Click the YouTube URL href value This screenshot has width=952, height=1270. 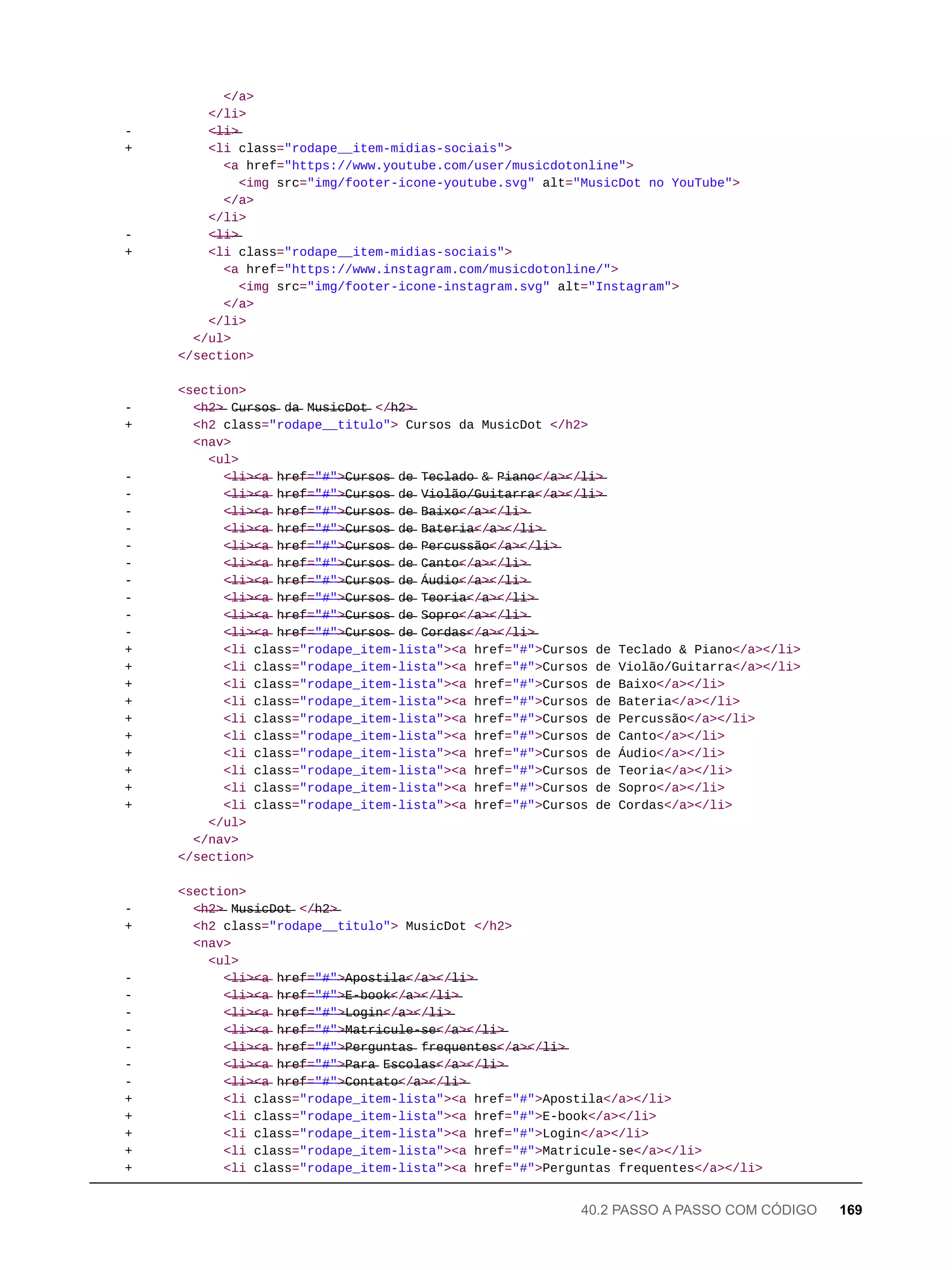(x=455, y=166)
